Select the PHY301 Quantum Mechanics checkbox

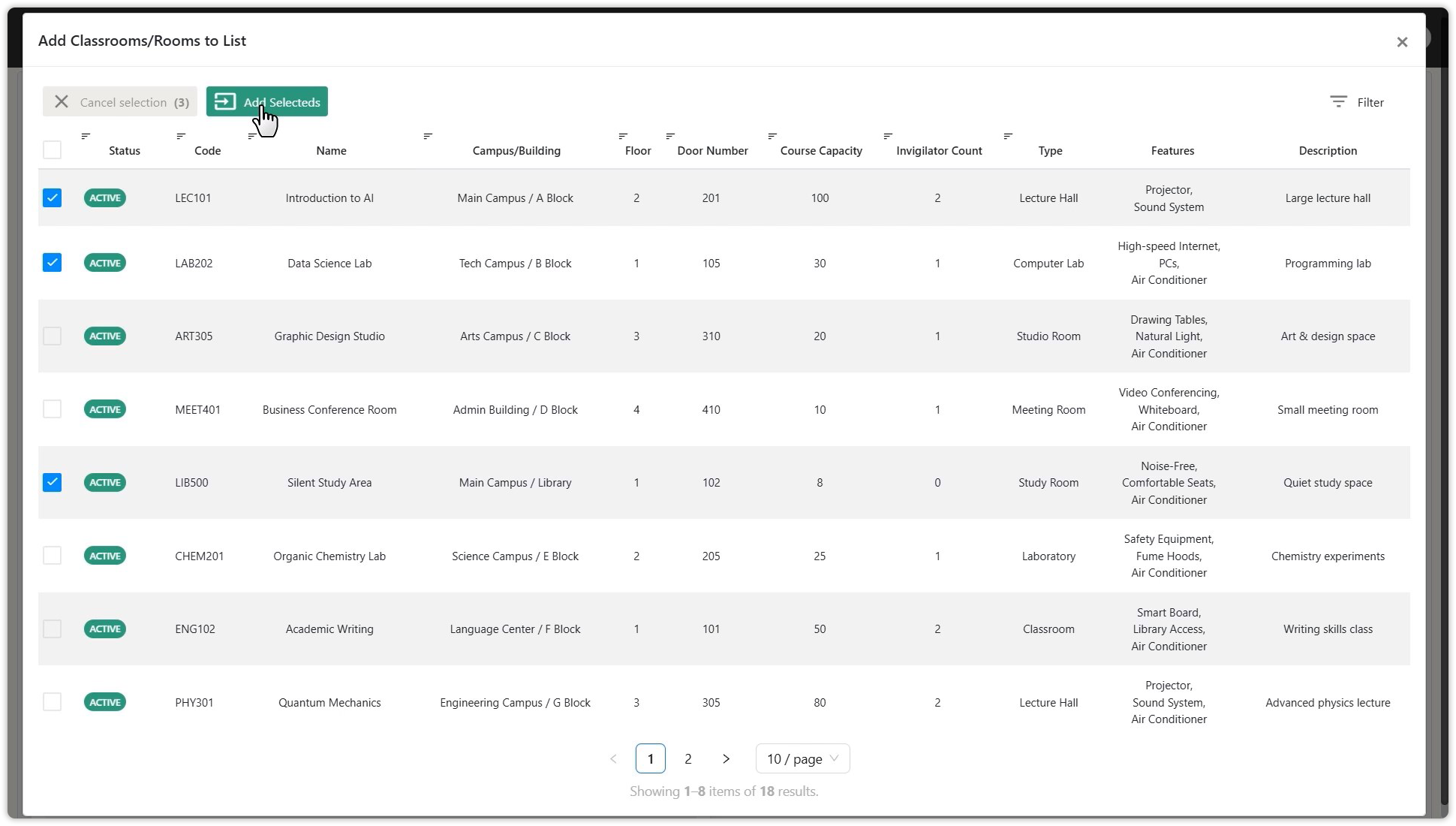point(52,701)
